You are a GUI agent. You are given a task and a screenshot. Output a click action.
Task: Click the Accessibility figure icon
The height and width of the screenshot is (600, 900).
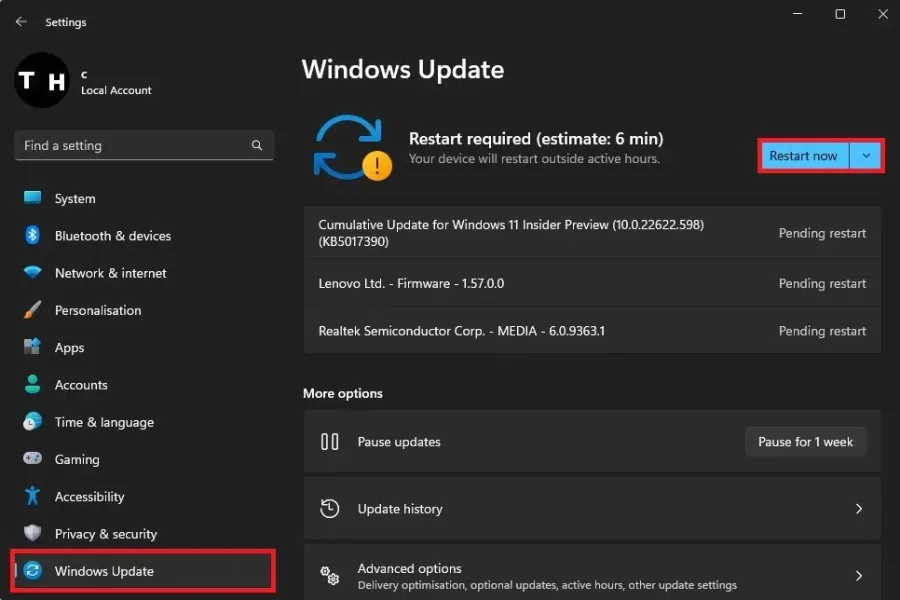pos(32,496)
